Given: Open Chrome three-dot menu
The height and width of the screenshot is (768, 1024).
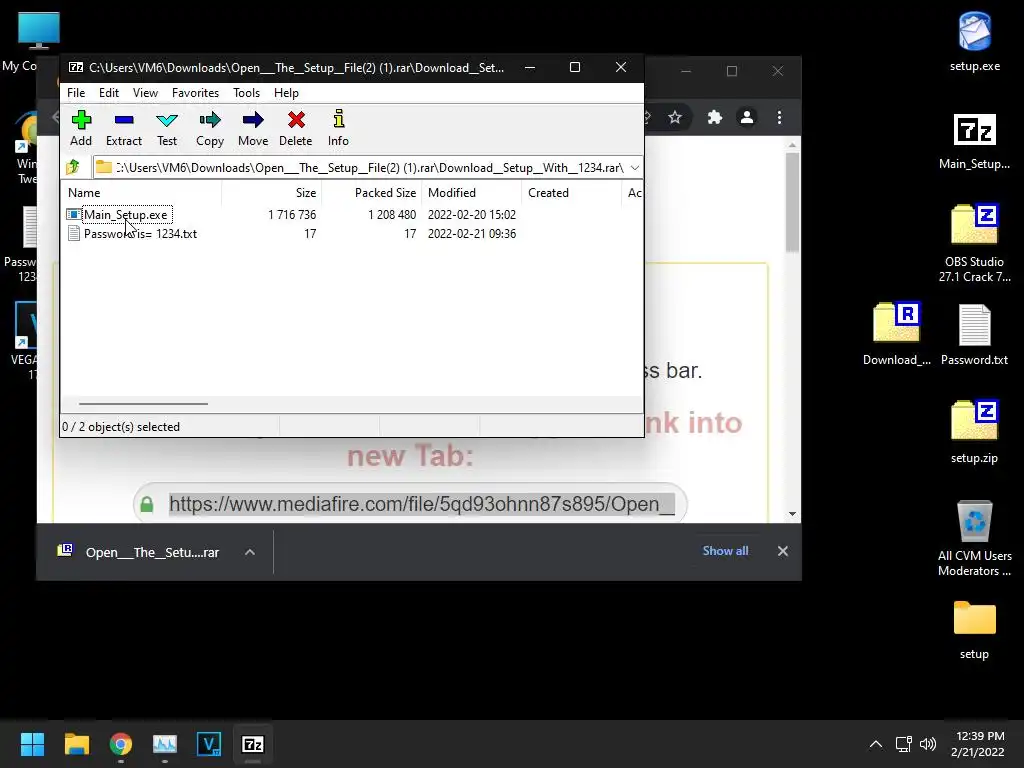Looking at the screenshot, I should [779, 118].
